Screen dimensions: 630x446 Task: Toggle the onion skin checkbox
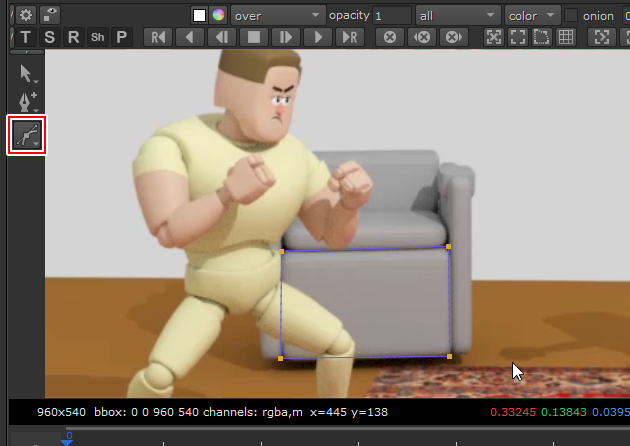click(571, 16)
